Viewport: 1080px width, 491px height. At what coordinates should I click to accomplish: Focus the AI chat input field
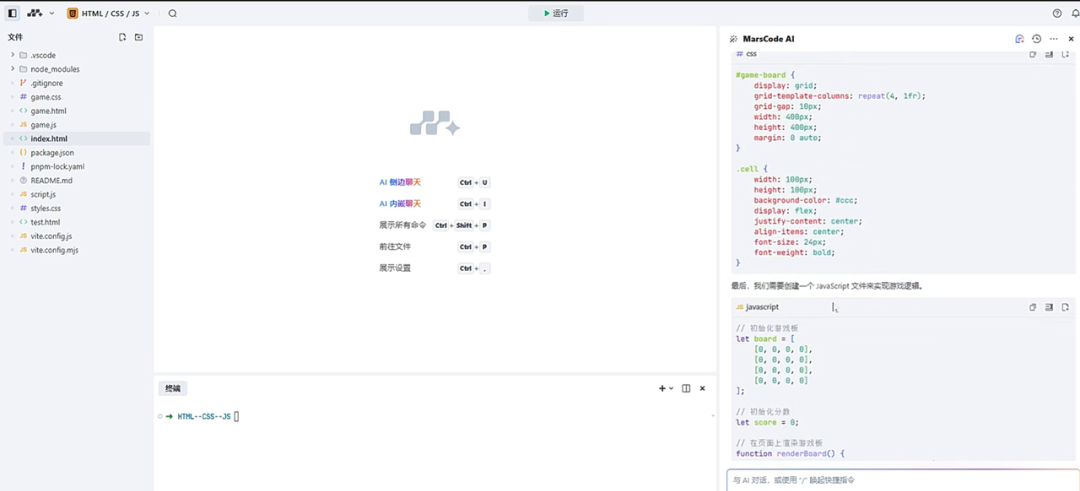903,480
